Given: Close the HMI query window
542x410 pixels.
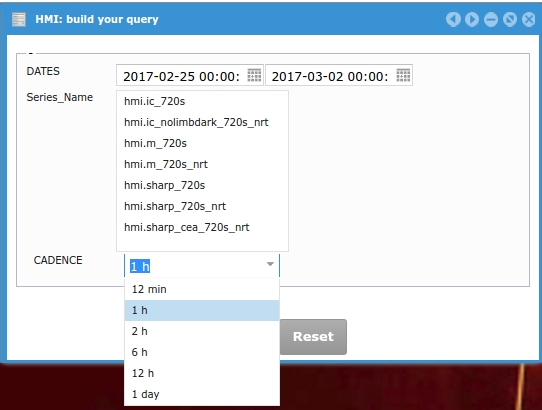Looking at the screenshot, I should (x=529, y=19).
